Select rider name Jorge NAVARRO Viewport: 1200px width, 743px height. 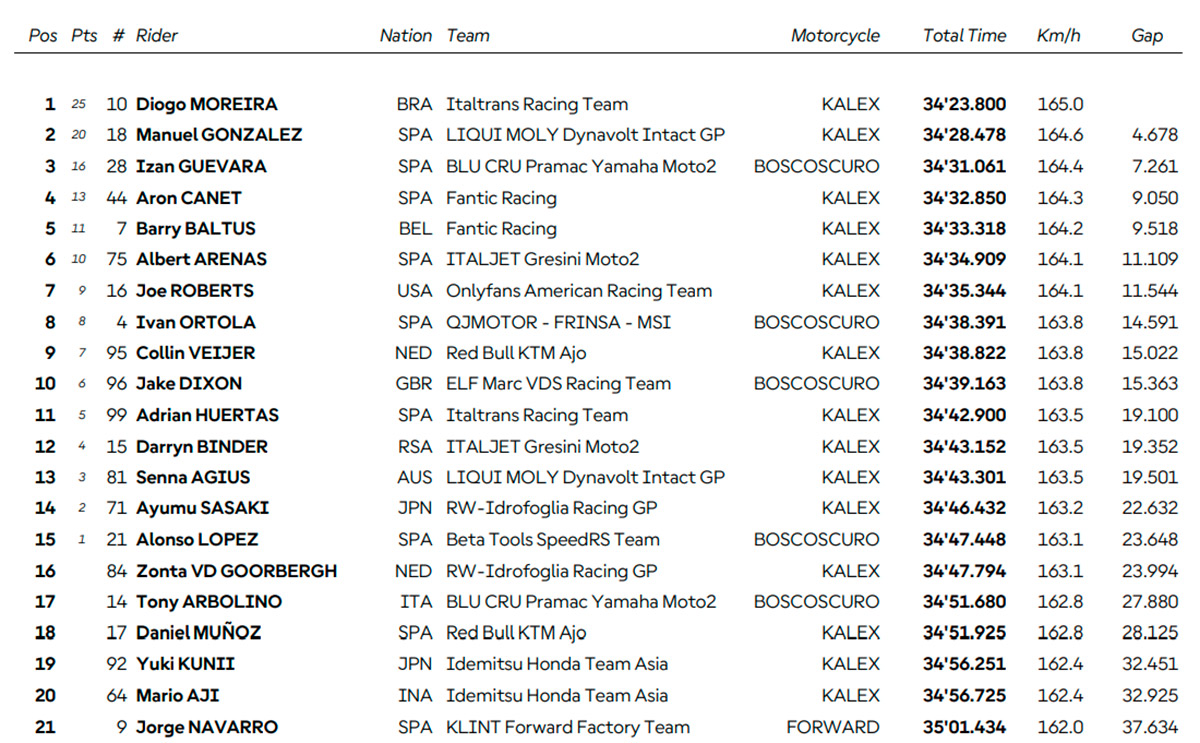(x=207, y=727)
